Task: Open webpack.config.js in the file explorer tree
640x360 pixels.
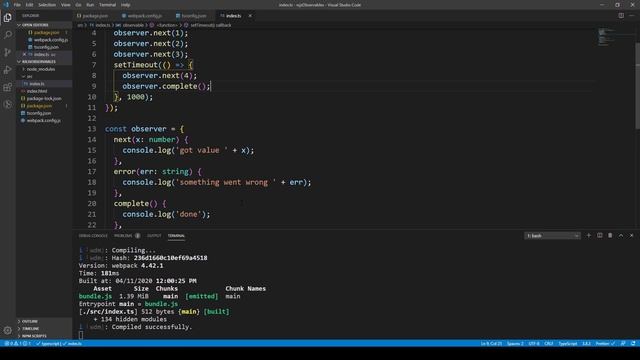Action: click(44, 120)
